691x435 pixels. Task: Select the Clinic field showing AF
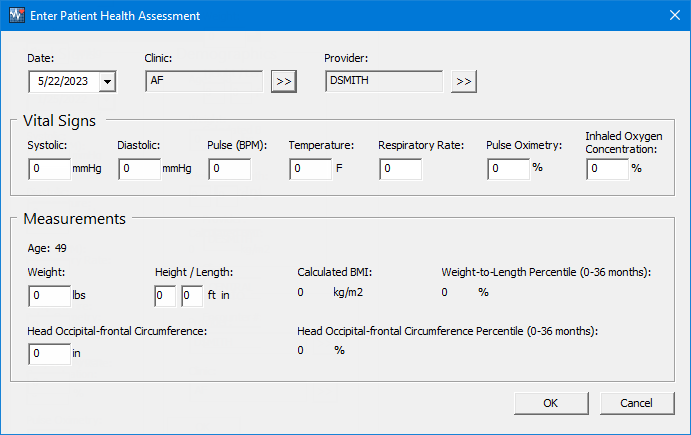pos(204,81)
